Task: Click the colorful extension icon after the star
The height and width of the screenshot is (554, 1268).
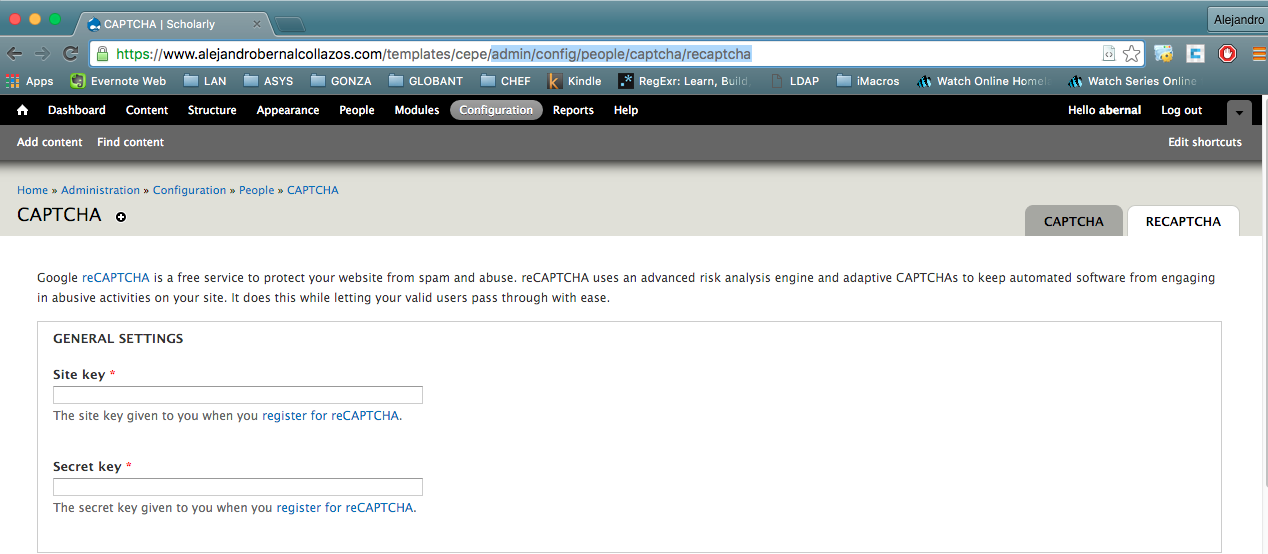Action: tap(1163, 54)
